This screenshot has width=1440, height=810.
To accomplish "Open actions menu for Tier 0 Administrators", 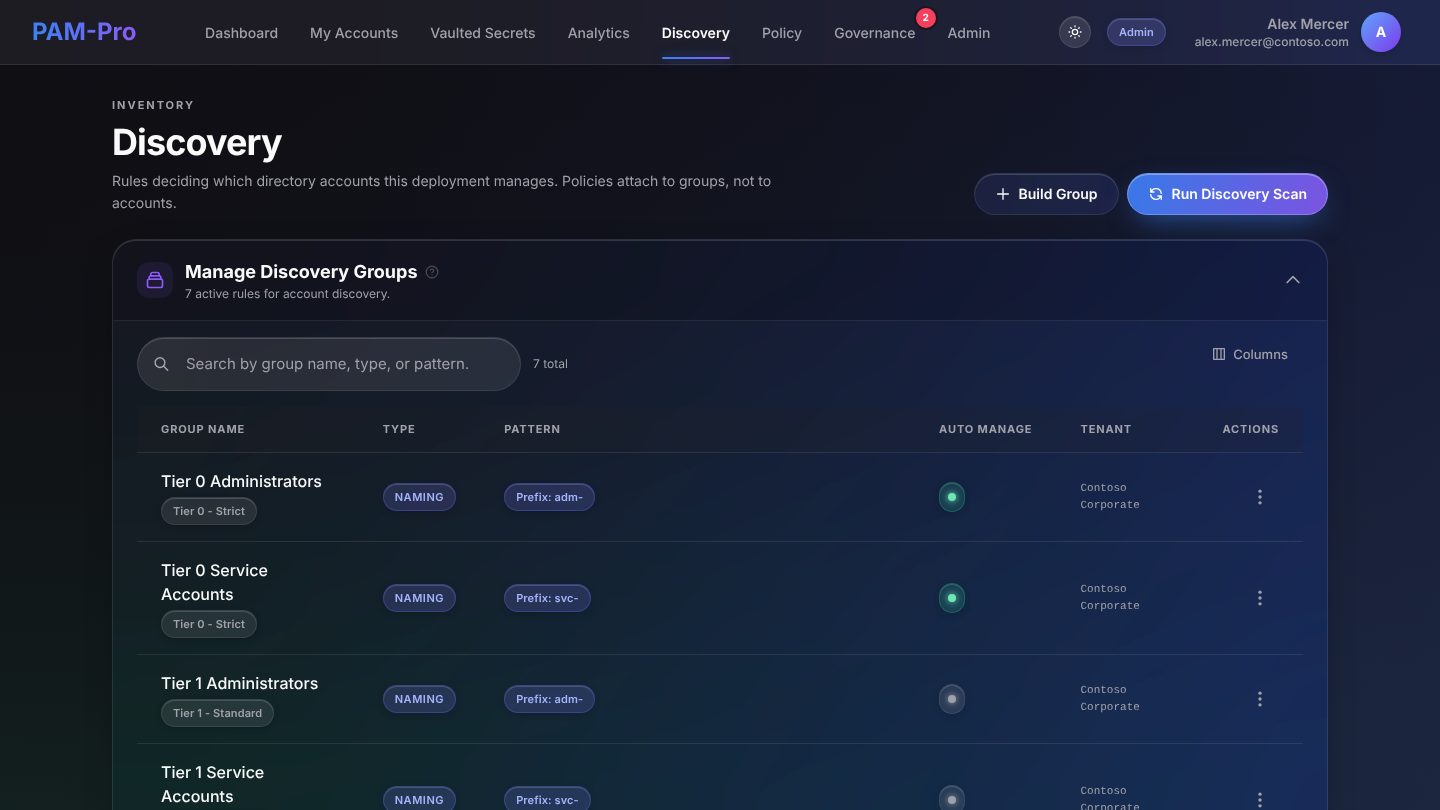I will [x=1260, y=497].
